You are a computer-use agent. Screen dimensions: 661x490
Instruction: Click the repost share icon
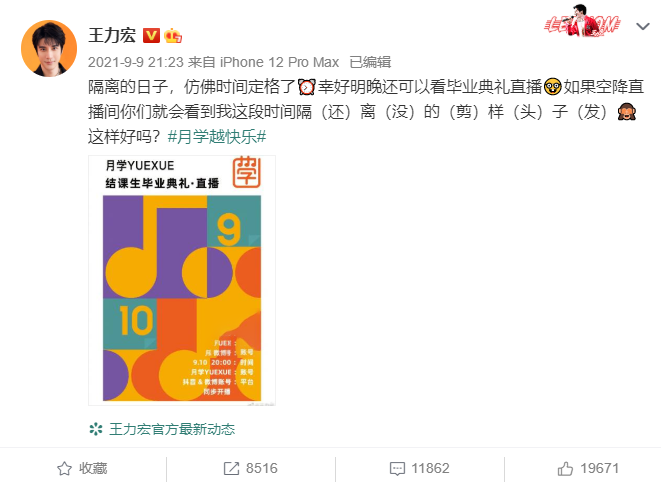[231, 468]
